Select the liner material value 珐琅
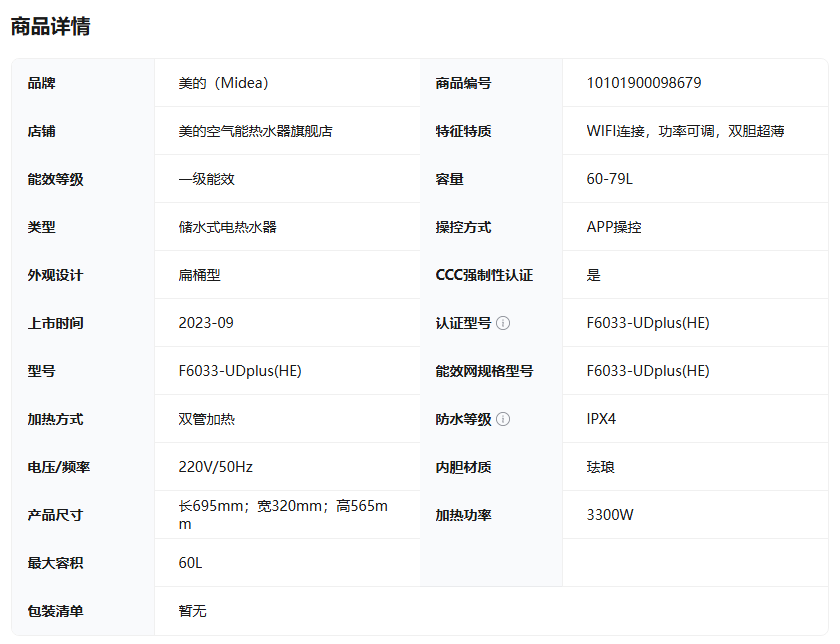This screenshot has width=840, height=644. [x=601, y=467]
